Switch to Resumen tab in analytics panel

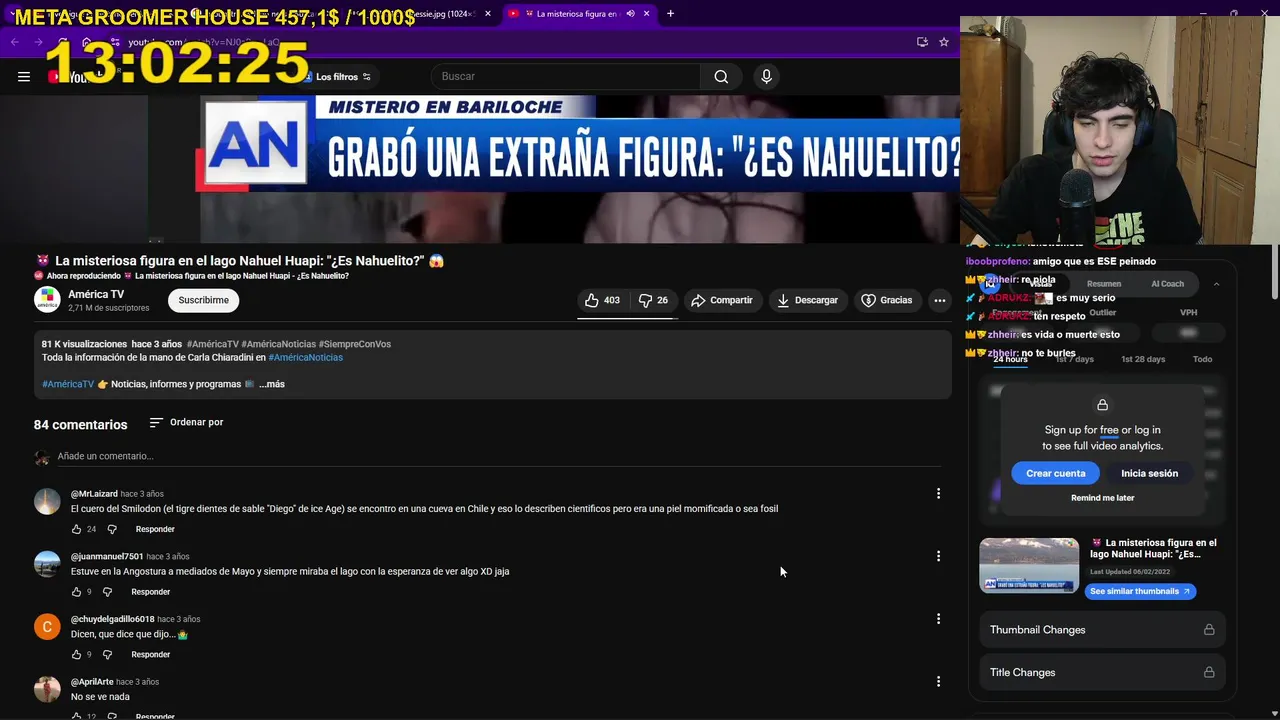pyautogui.click(x=1104, y=284)
